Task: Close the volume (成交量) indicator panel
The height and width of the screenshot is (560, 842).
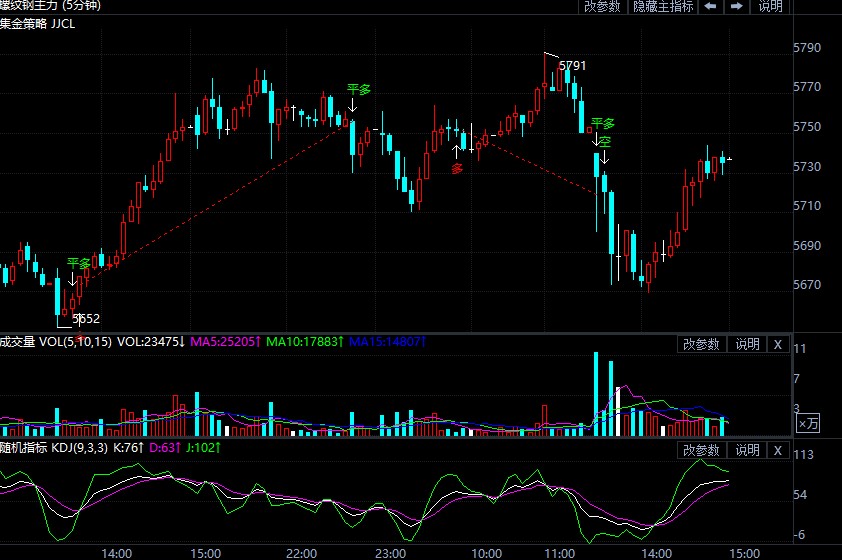Action: click(778, 344)
